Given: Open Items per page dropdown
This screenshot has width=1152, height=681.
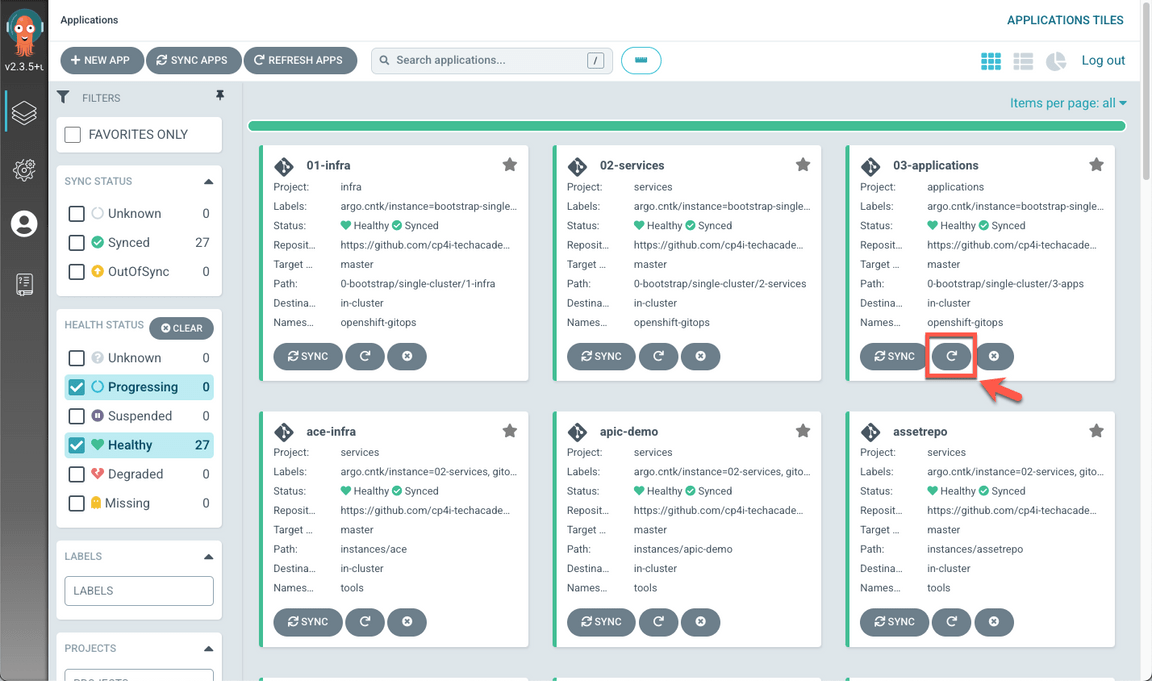Looking at the screenshot, I should click(1068, 103).
